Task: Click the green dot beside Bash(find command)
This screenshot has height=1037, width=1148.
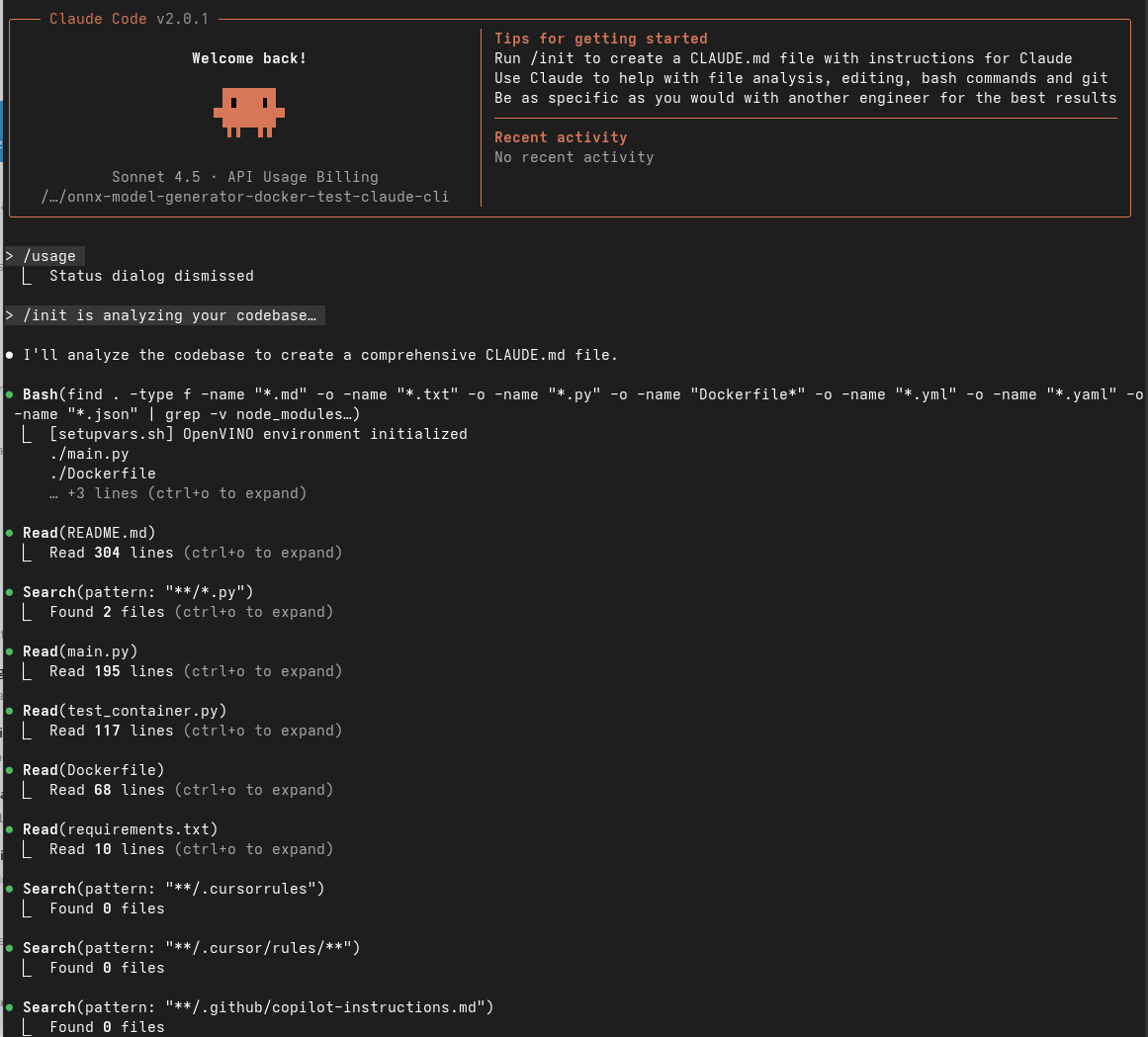Action: point(10,394)
